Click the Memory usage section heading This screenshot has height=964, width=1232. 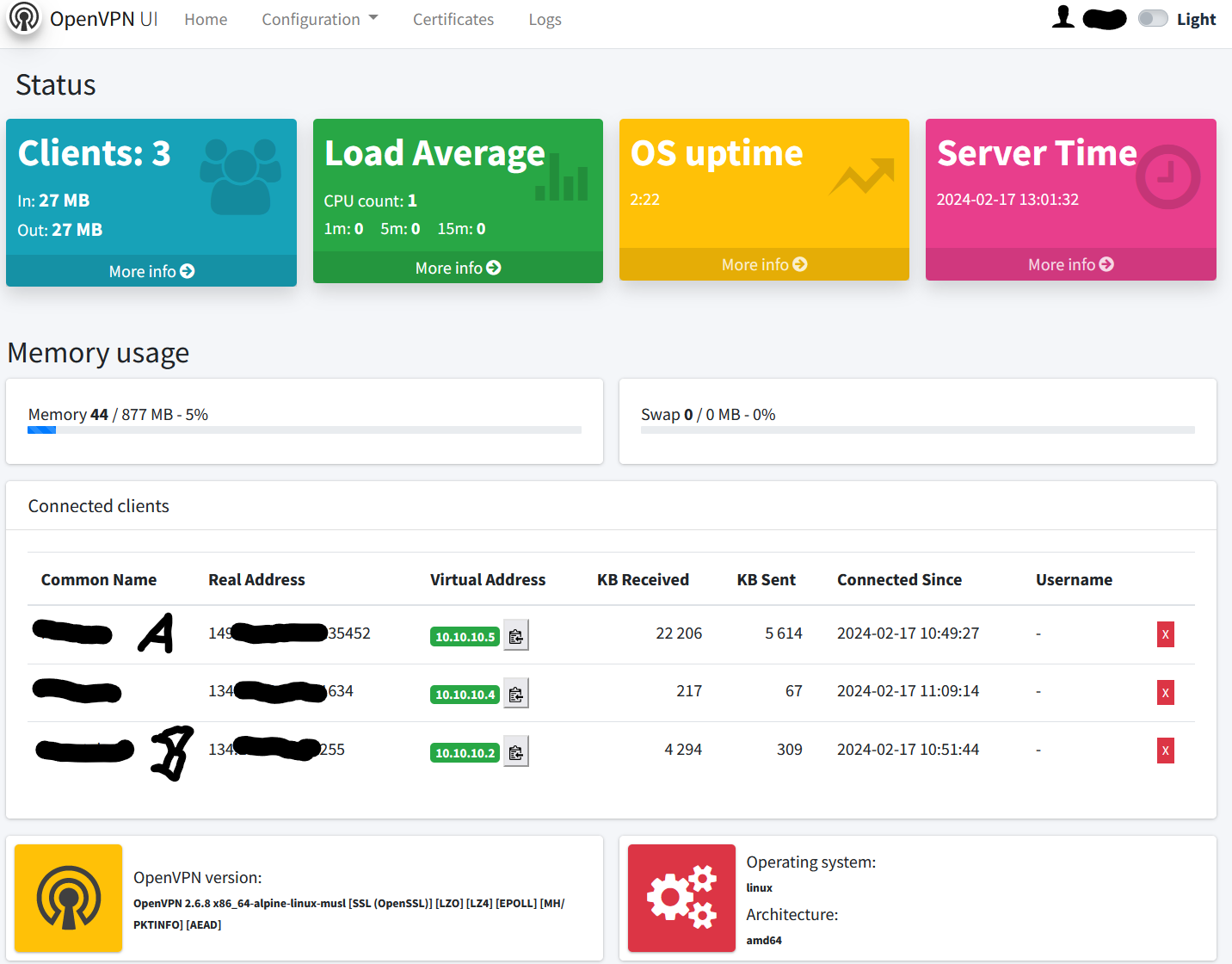click(x=98, y=353)
